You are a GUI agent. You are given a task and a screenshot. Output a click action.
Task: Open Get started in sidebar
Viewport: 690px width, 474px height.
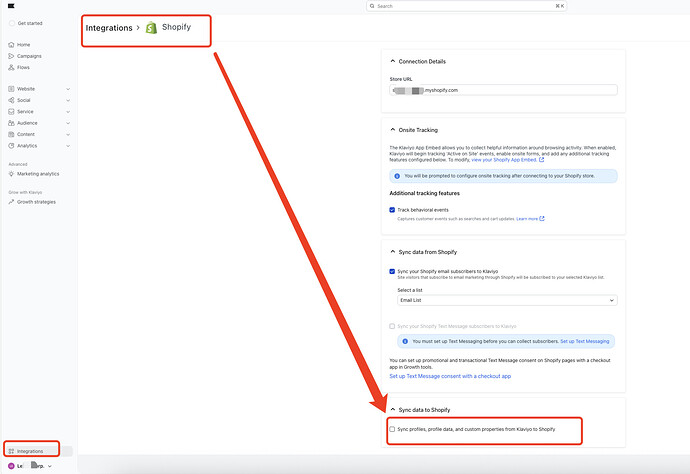30,23
